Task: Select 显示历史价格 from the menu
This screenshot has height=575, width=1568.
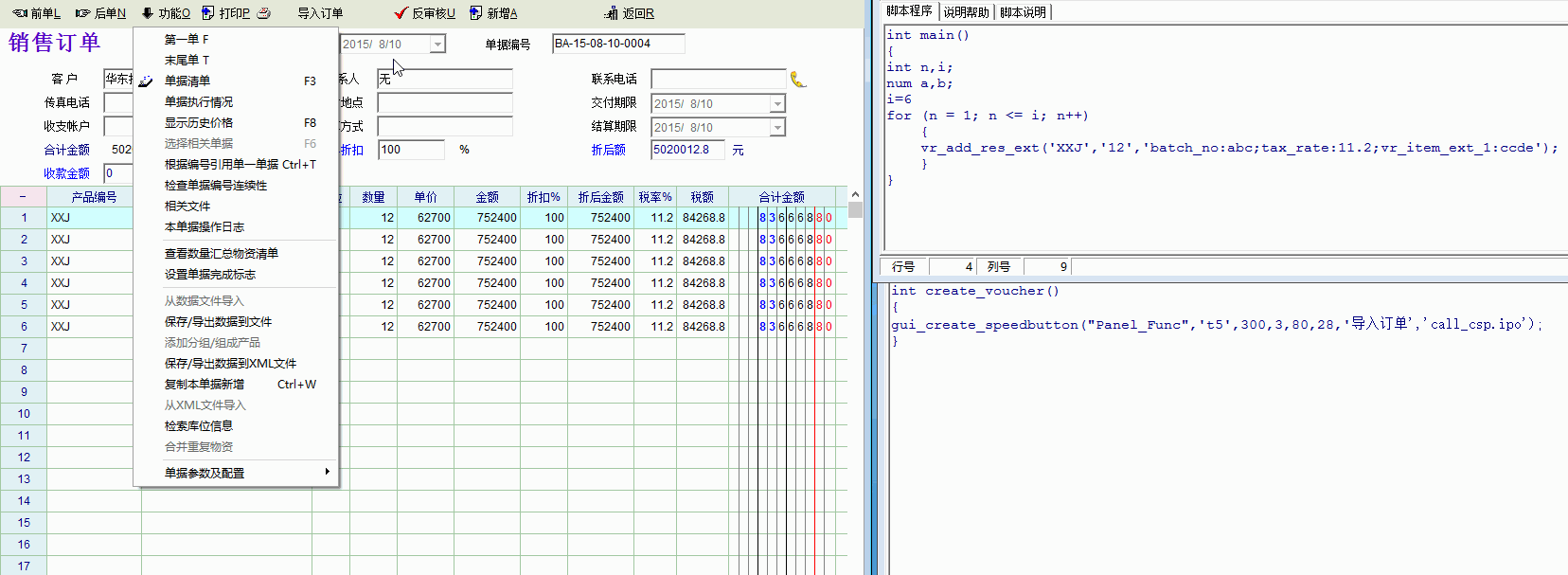Action: (x=199, y=123)
